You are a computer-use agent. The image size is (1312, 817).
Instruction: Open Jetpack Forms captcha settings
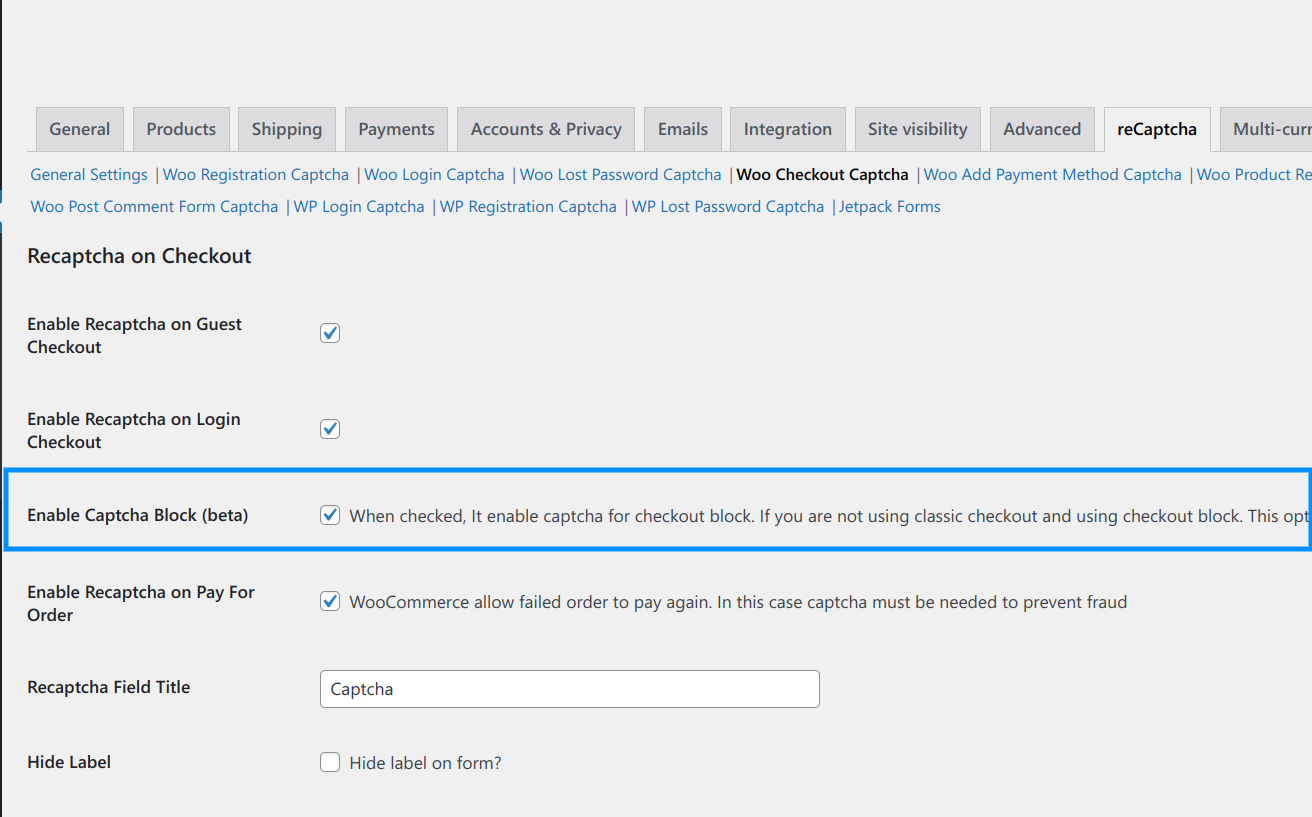point(889,206)
